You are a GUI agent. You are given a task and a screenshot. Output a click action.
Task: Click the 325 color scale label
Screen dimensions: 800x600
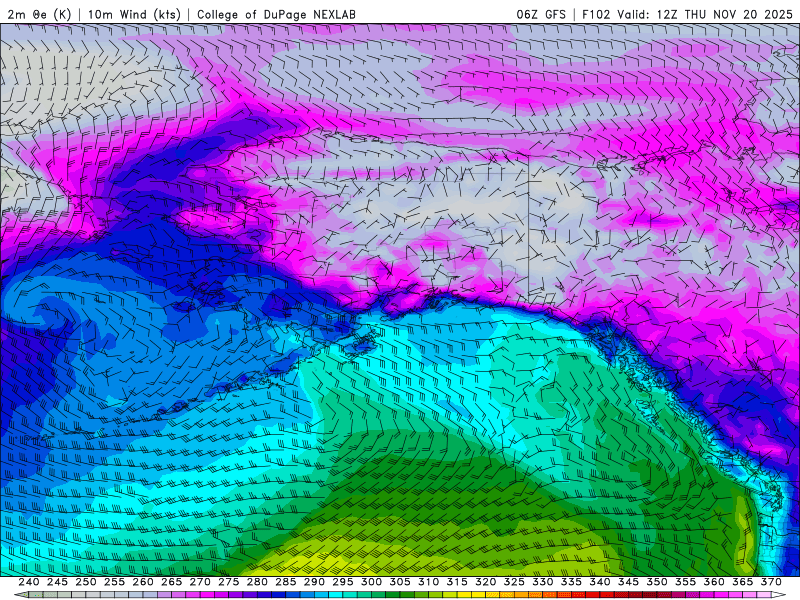514,582
